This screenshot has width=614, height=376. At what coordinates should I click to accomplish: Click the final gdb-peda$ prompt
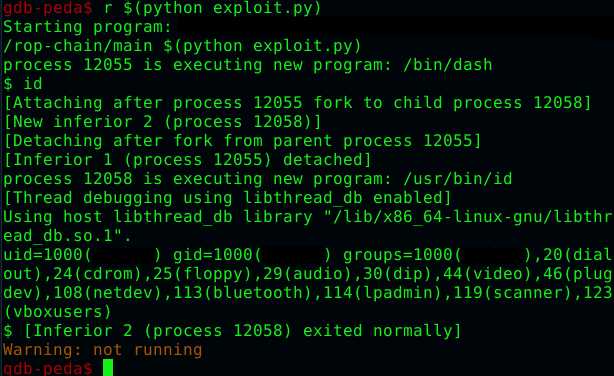48,369
